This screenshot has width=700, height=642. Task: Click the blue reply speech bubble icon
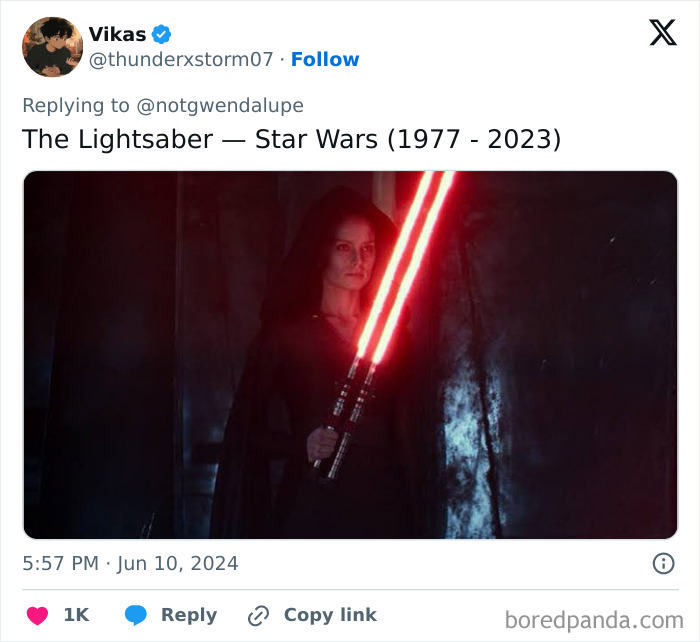point(137,615)
